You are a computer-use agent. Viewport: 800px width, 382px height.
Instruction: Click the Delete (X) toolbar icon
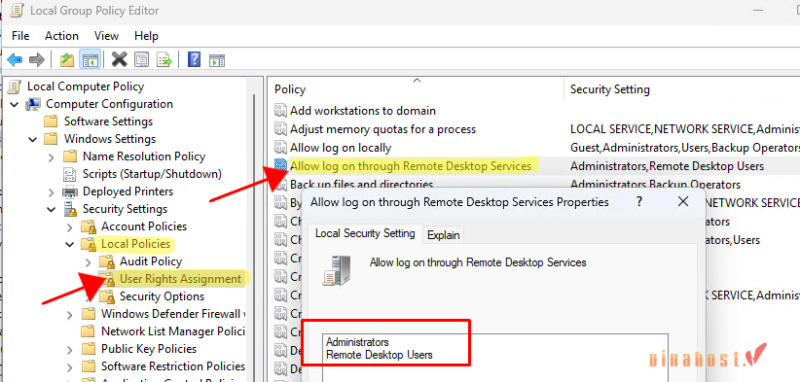coord(119,60)
